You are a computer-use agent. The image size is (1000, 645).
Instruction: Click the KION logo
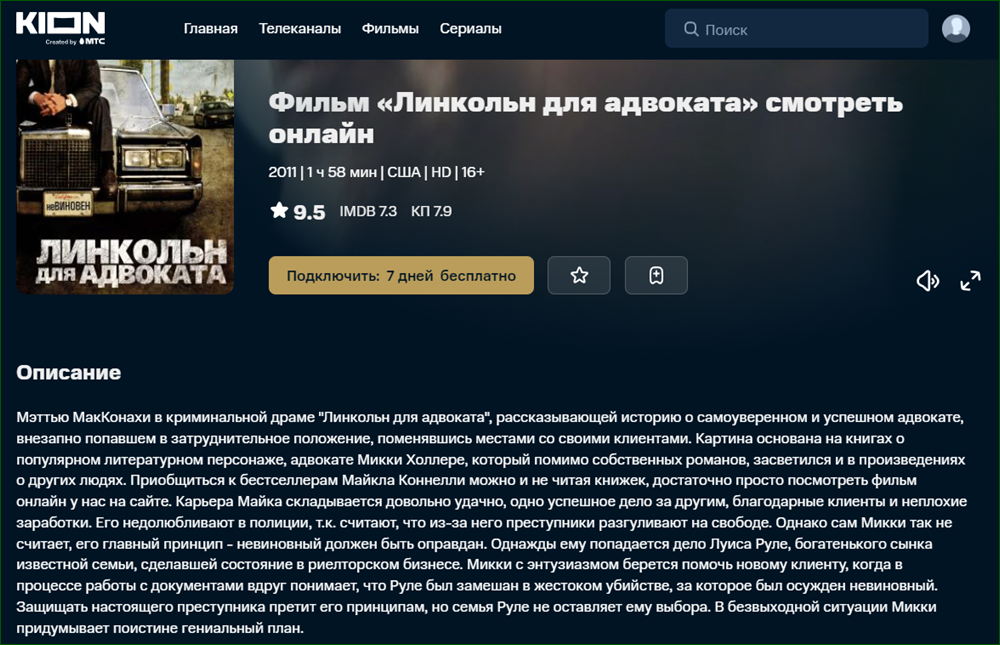61,28
